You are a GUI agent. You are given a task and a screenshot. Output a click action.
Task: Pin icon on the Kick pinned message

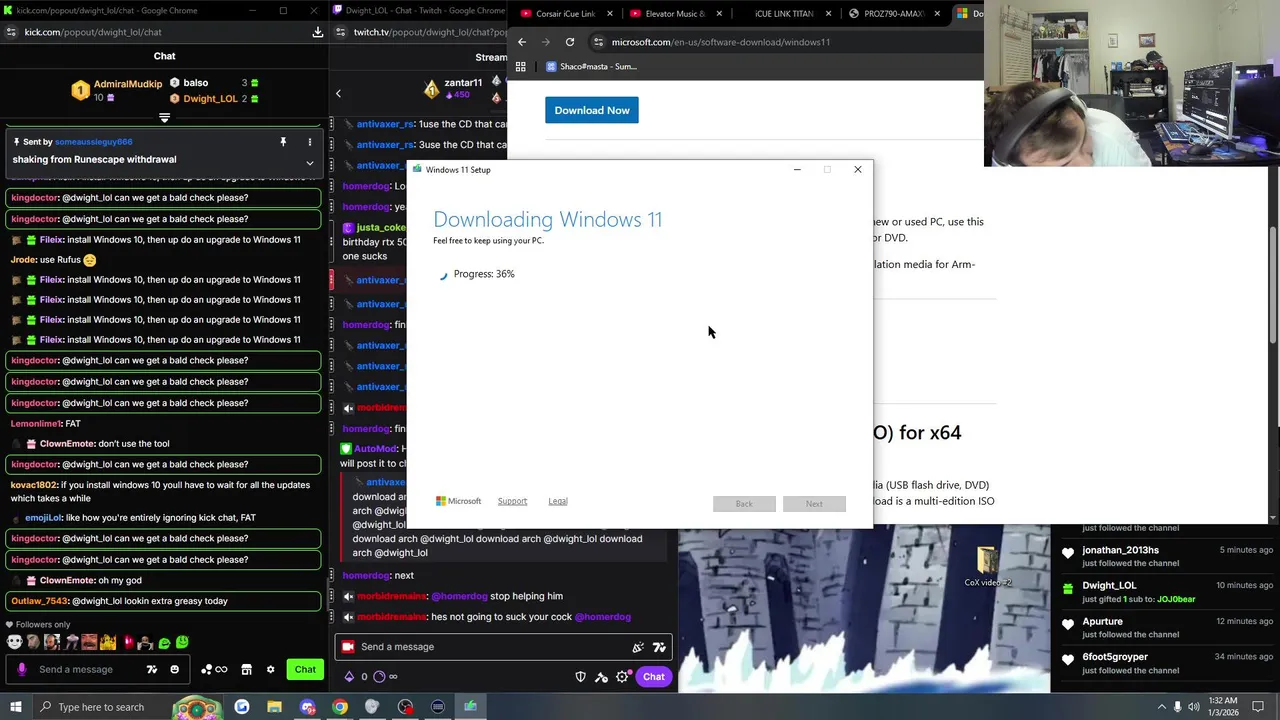tap(283, 142)
